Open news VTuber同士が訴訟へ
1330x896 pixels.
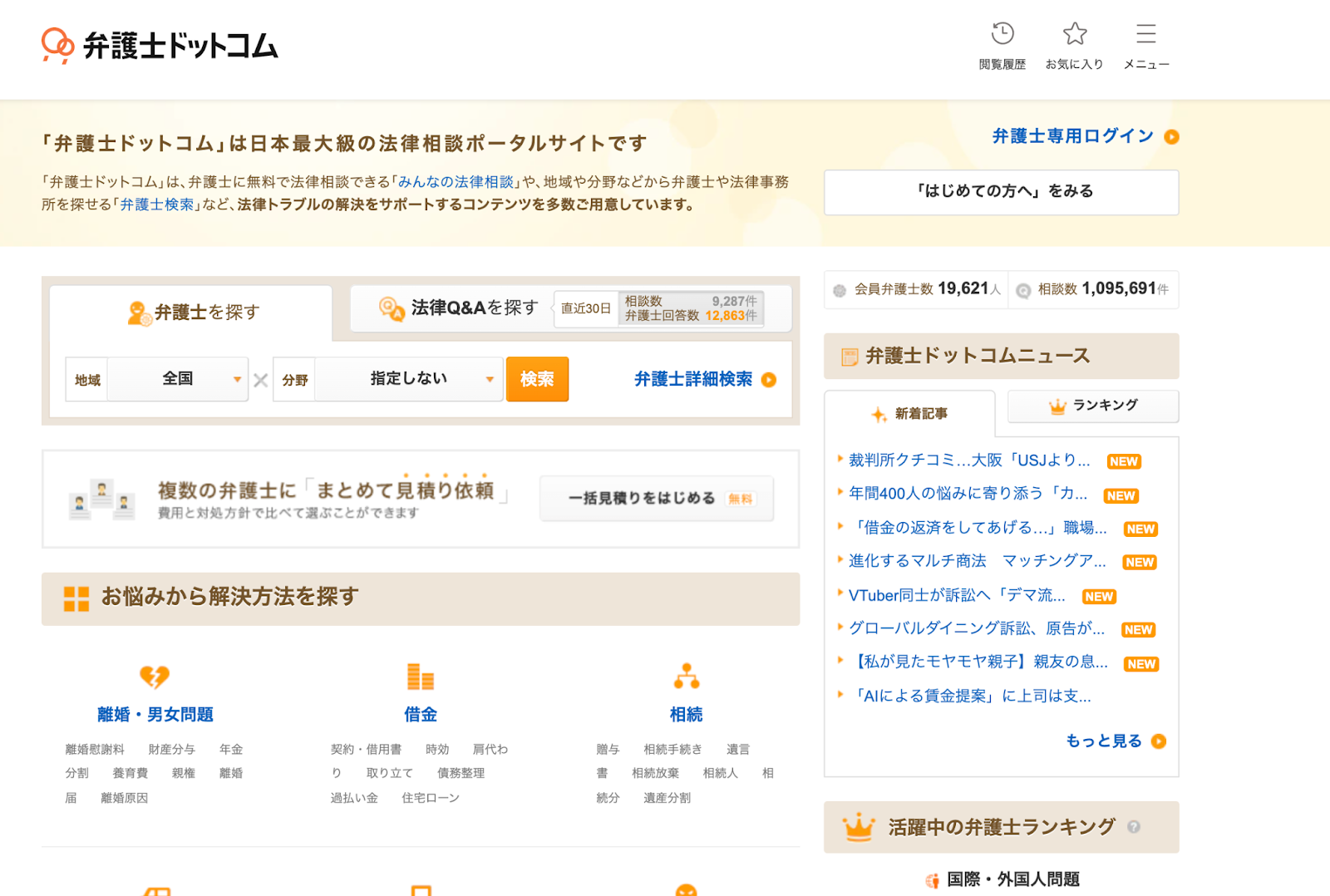pos(957,595)
